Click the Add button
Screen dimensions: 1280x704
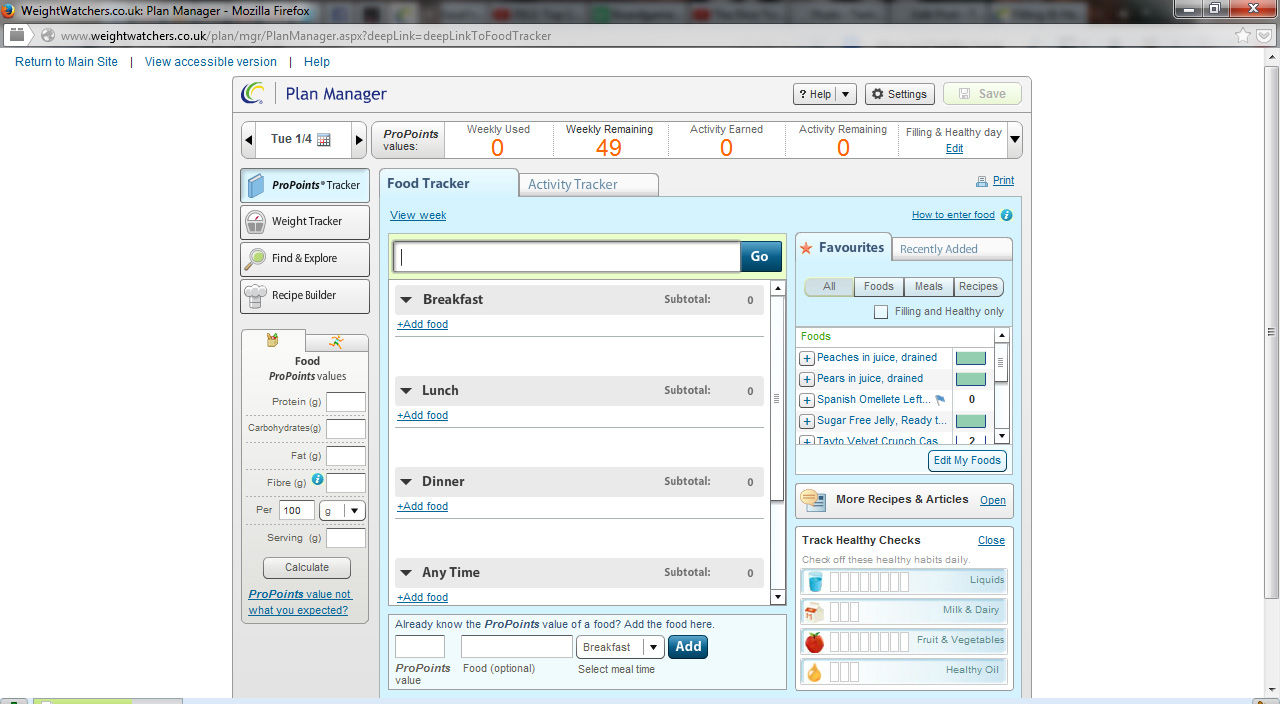688,646
